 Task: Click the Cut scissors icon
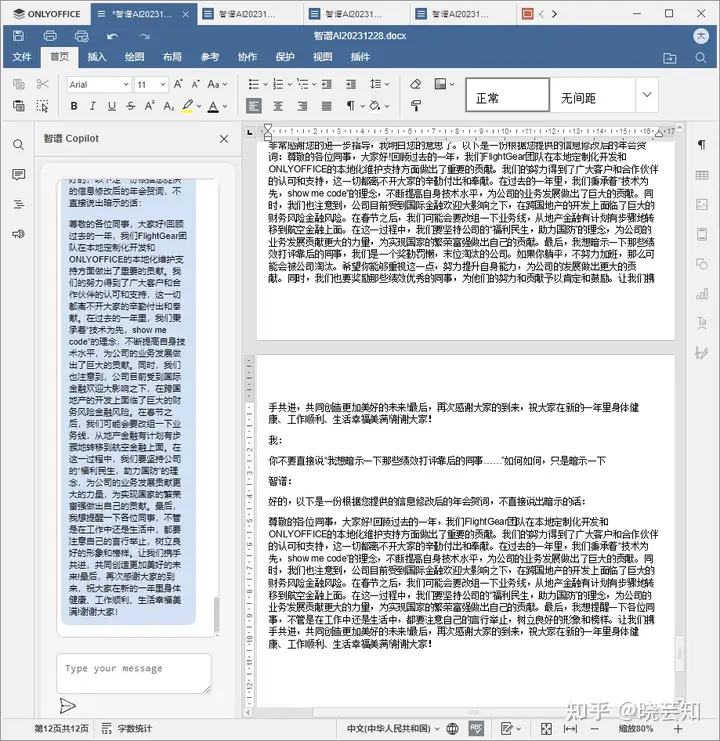point(43,84)
